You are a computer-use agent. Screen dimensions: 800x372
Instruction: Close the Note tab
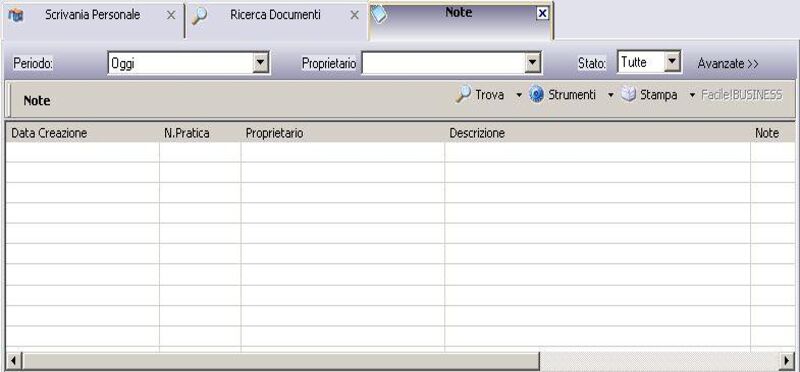(542, 14)
